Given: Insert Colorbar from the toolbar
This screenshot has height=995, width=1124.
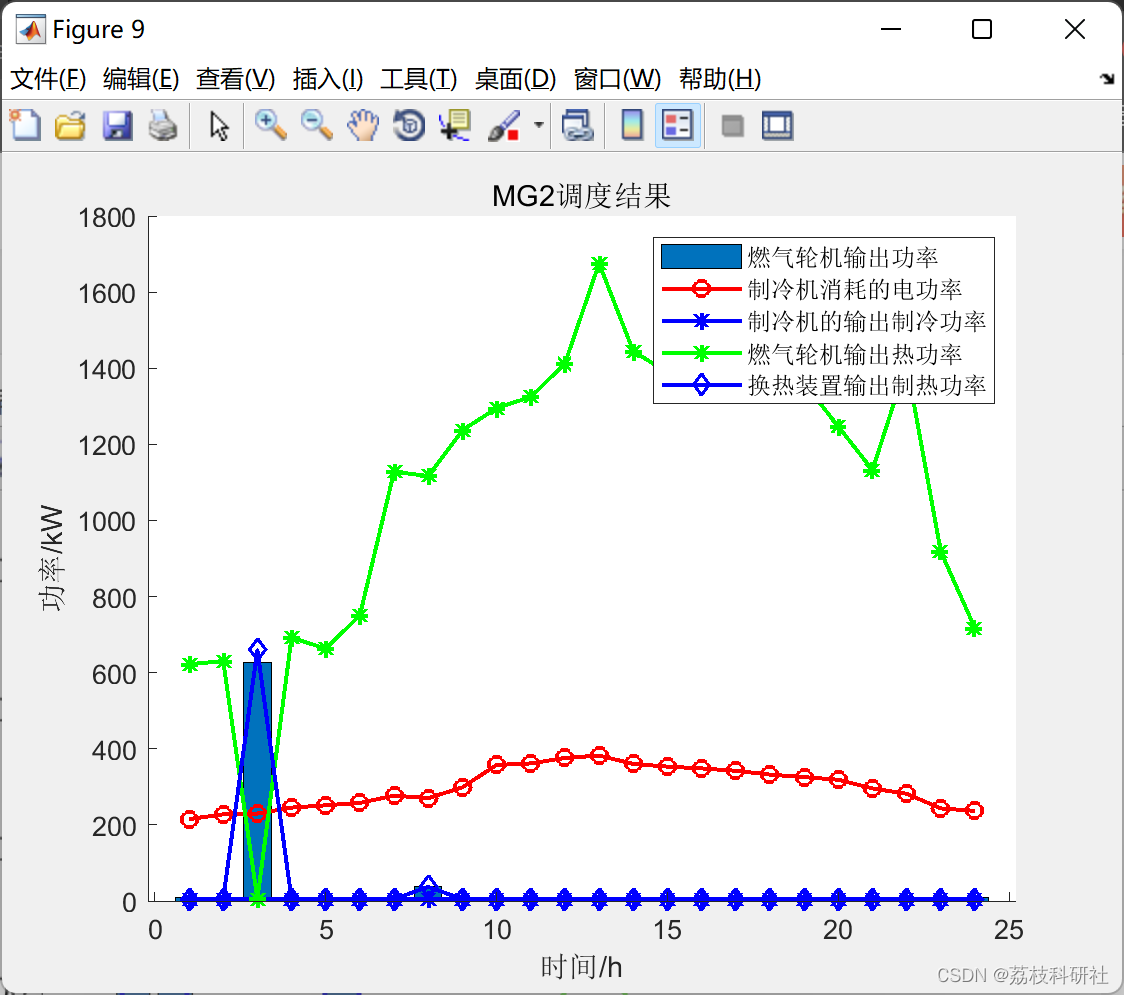Looking at the screenshot, I should click(x=632, y=125).
